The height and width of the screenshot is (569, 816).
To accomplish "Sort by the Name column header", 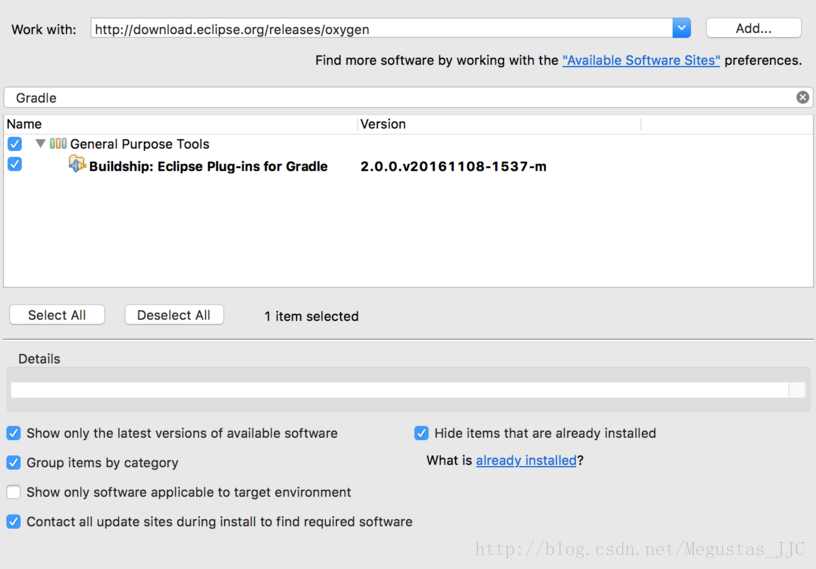I will [x=181, y=124].
